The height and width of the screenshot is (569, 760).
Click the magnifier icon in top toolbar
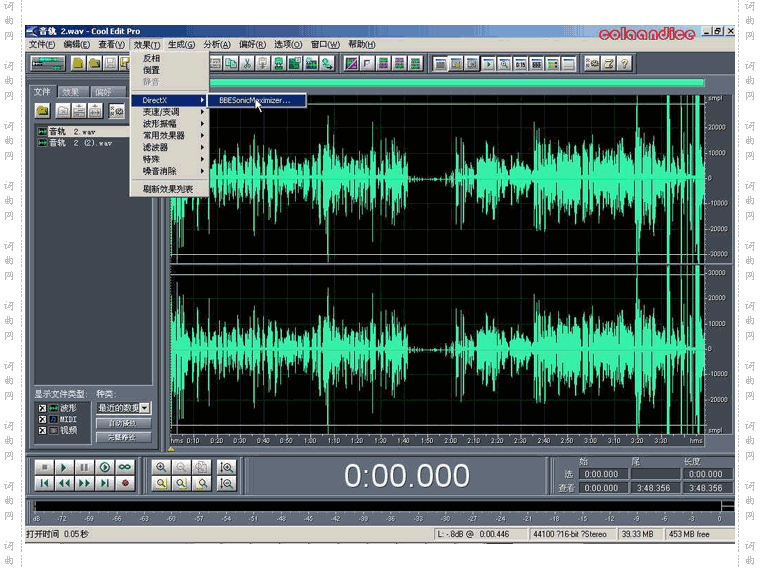(x=505, y=64)
